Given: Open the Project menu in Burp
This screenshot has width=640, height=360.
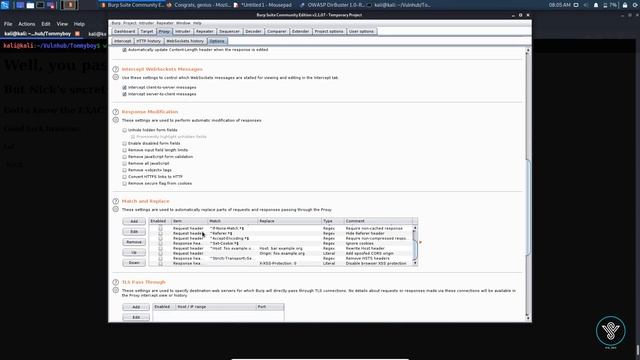Looking at the screenshot, I should click(130, 23).
